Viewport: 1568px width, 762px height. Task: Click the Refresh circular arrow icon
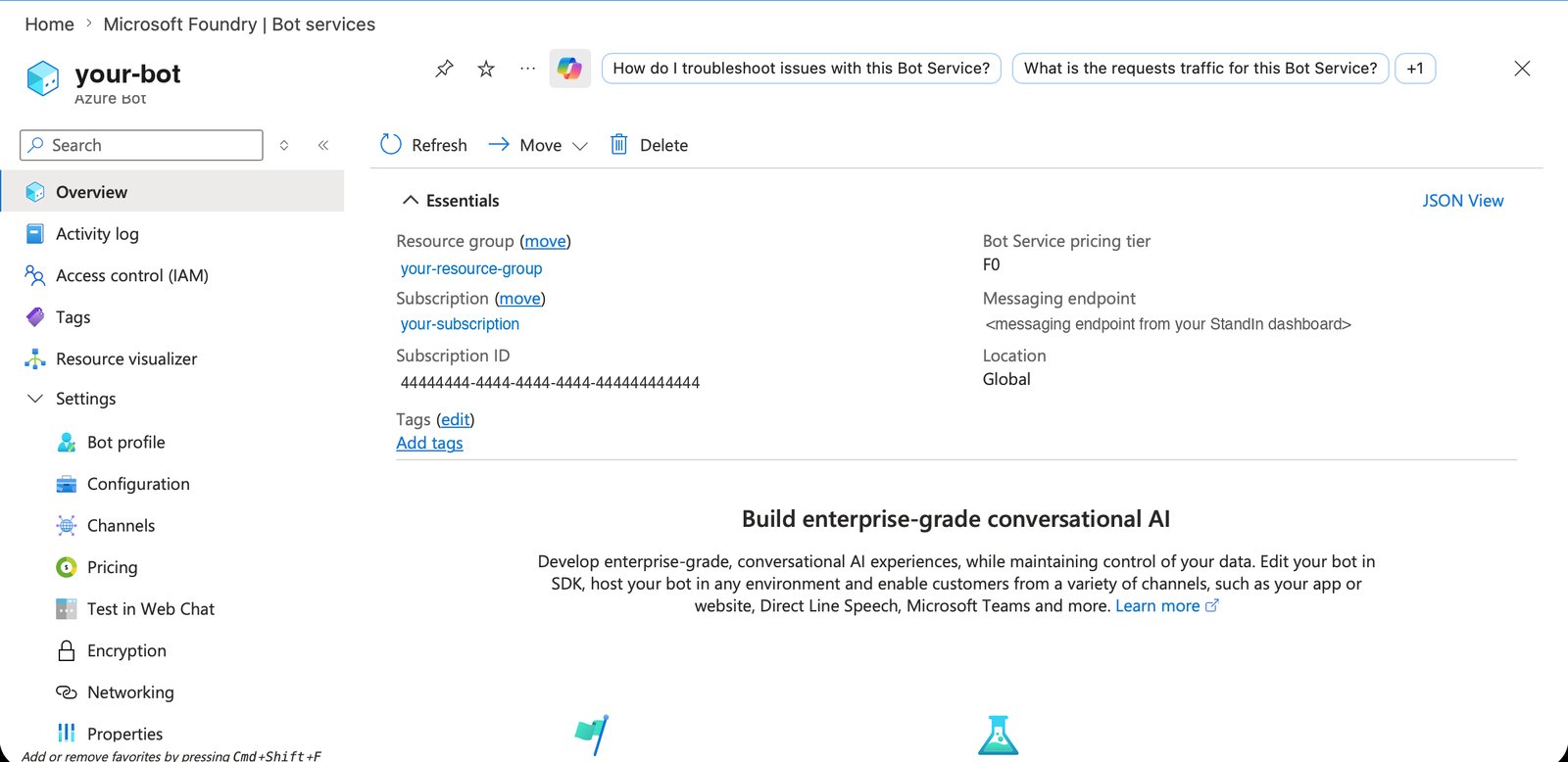point(391,145)
